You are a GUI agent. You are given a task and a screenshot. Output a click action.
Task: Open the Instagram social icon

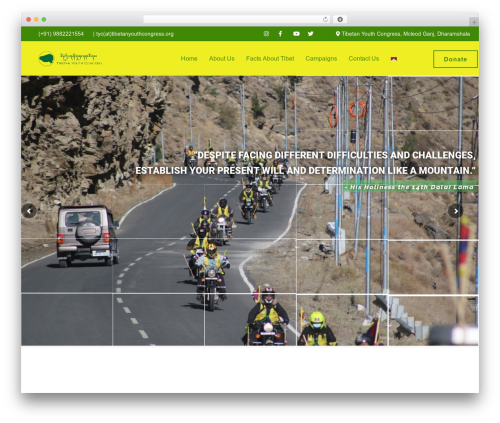point(266,34)
